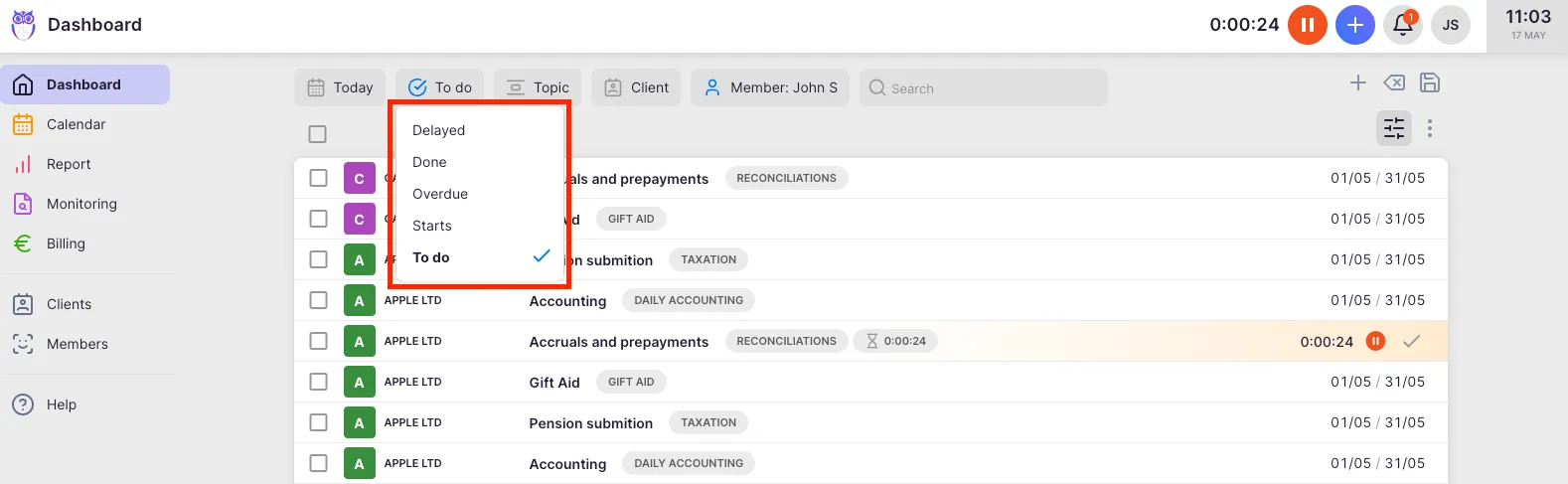
Task: Click the blue plus add button
Action: [x=1354, y=25]
